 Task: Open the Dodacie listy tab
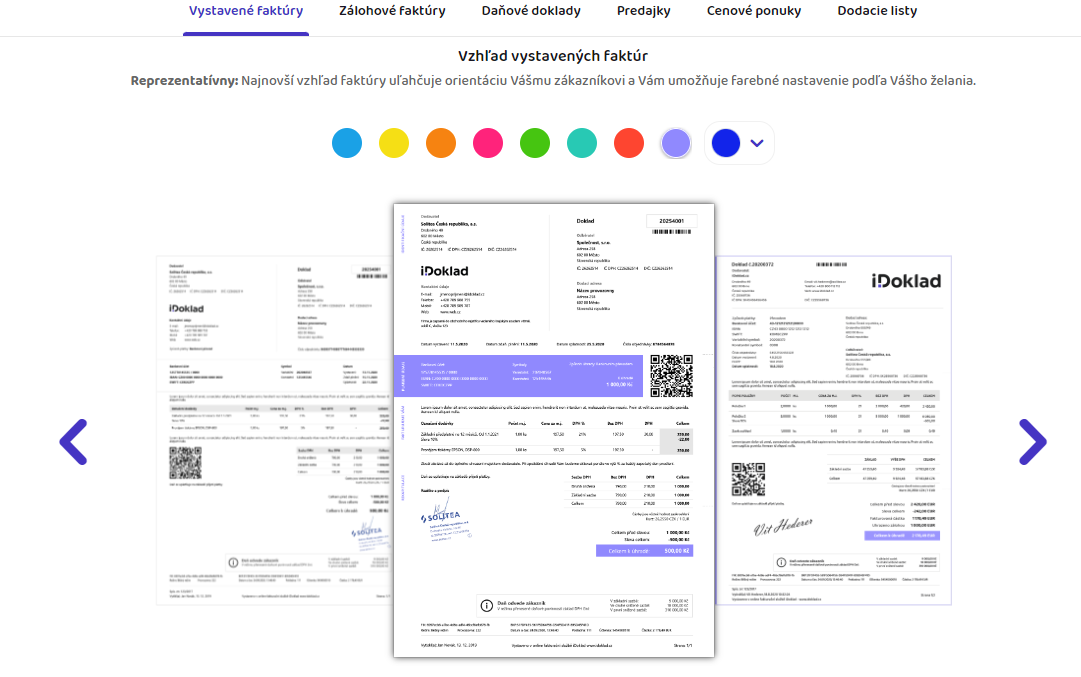tap(876, 12)
